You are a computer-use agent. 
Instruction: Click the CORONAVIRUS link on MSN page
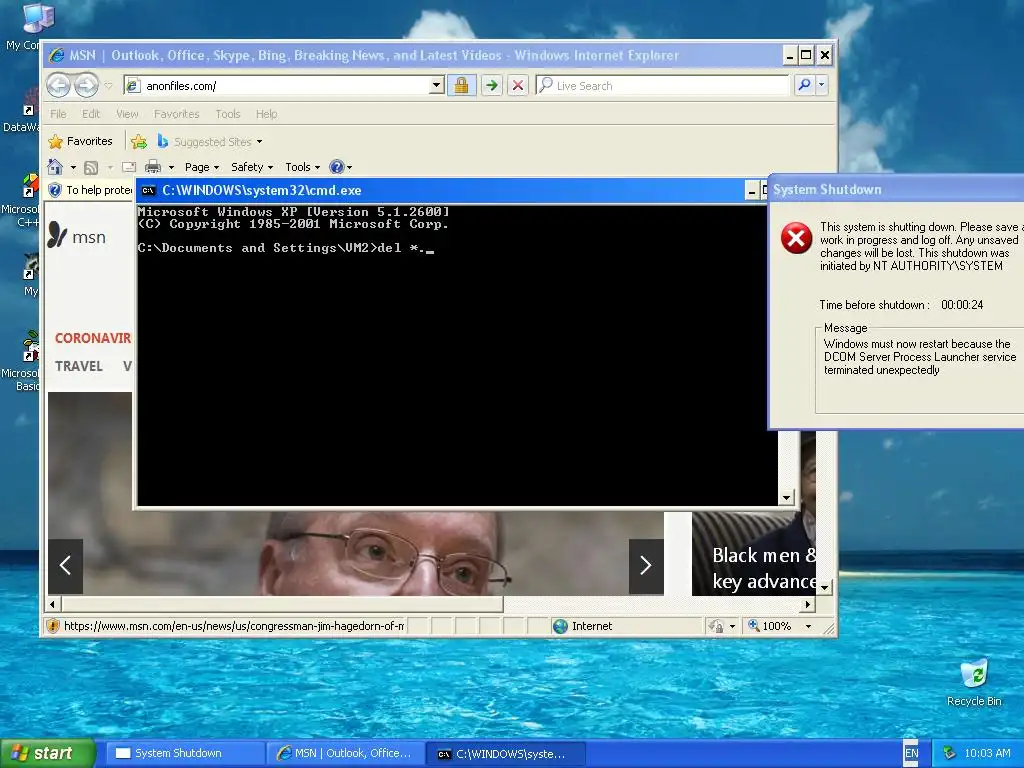93,338
